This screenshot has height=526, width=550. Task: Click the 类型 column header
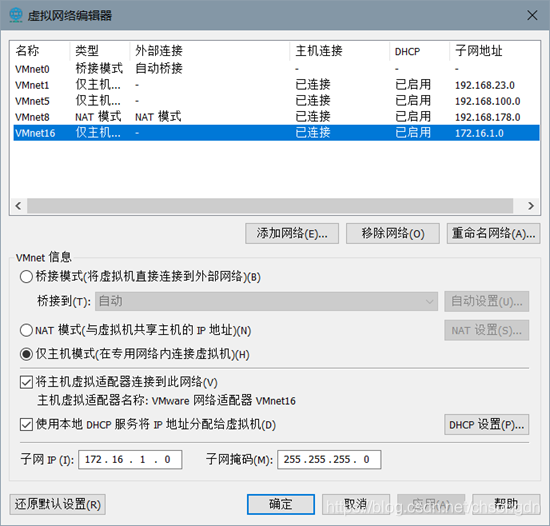[x=100, y=51]
